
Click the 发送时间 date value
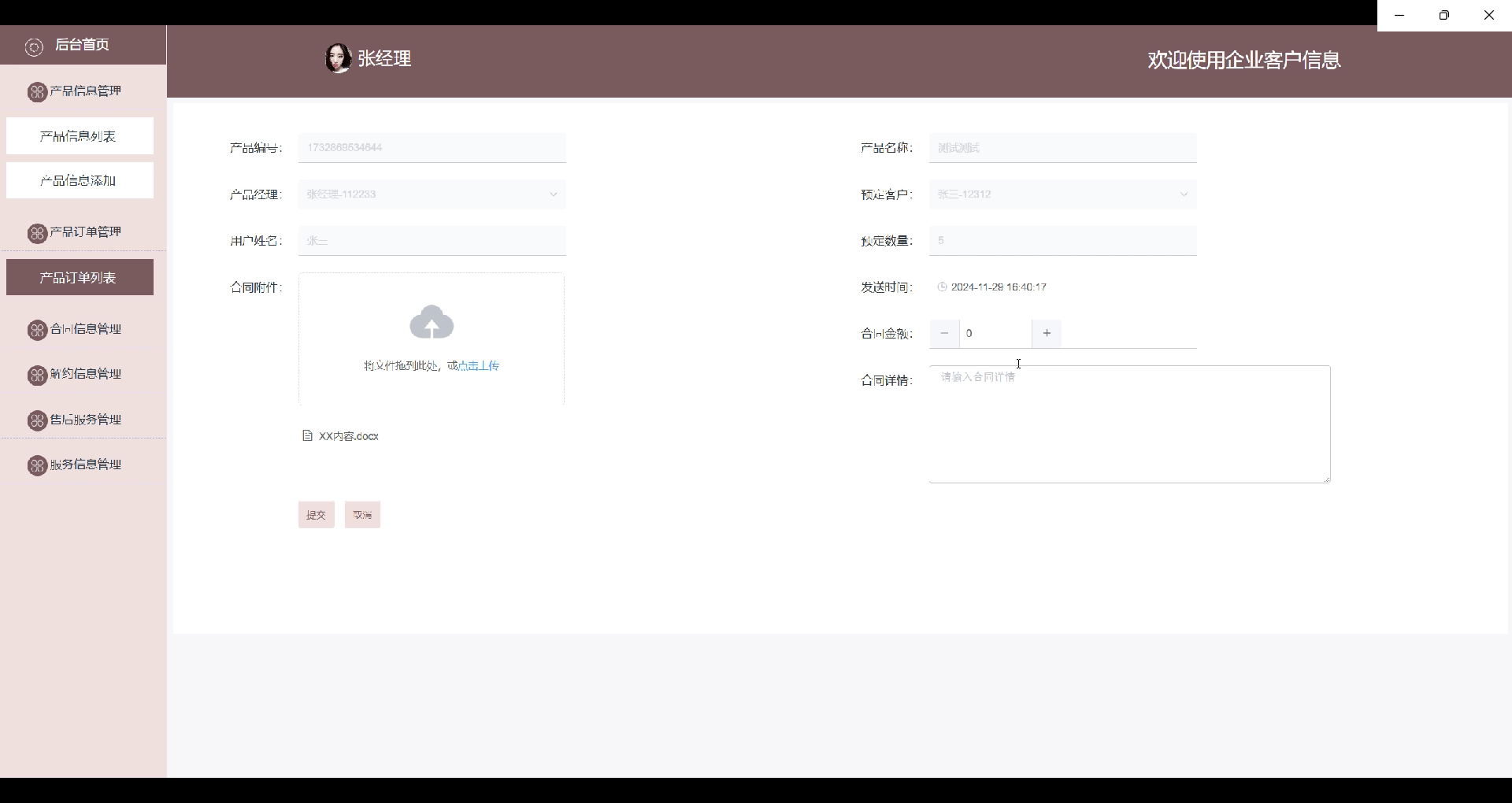999,287
